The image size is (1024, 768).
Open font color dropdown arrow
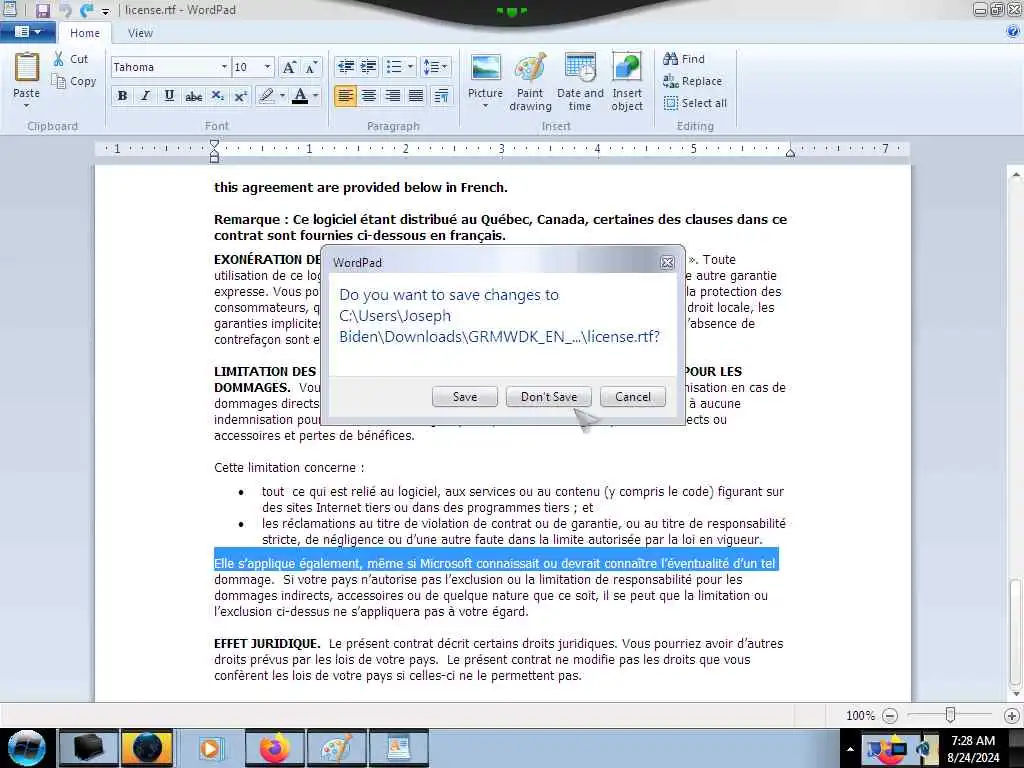pyautogui.click(x=316, y=96)
